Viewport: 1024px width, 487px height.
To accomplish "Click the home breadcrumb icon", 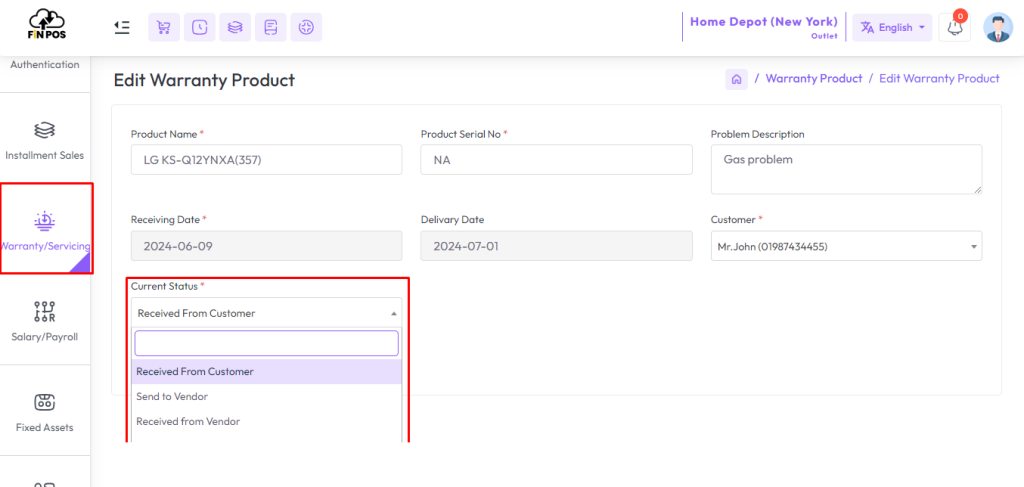I will (x=737, y=79).
